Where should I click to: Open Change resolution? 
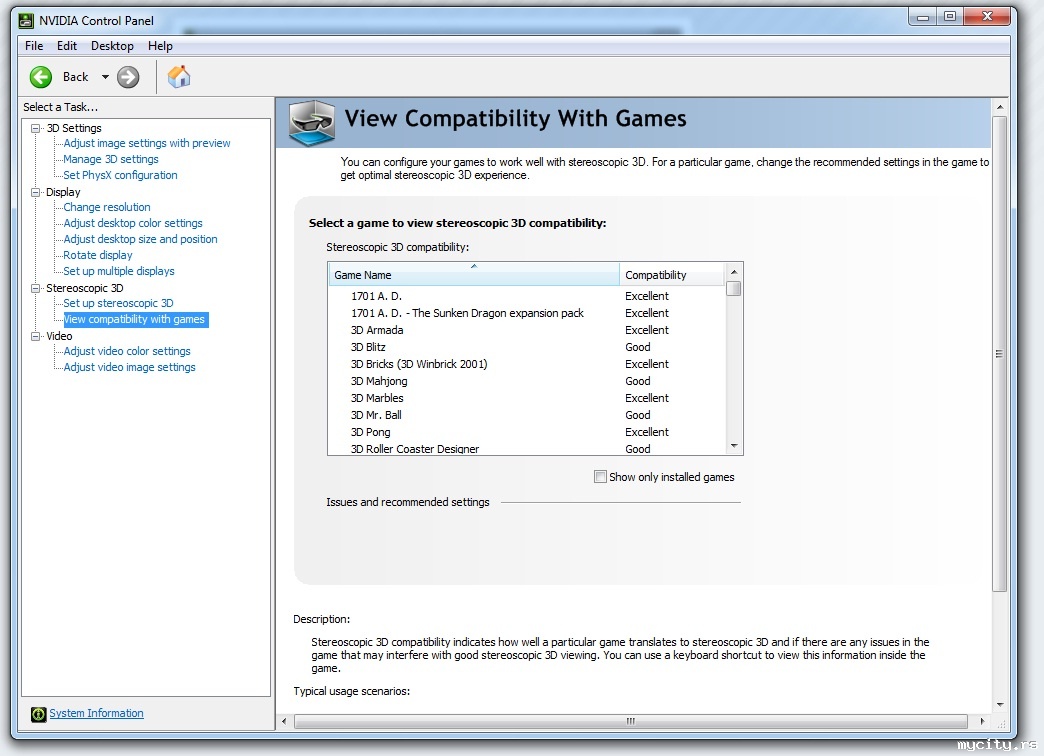[107, 207]
